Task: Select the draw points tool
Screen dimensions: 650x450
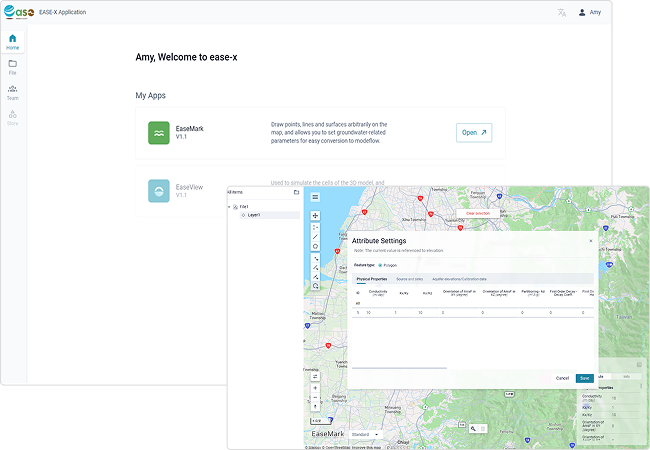Action: click(x=315, y=227)
